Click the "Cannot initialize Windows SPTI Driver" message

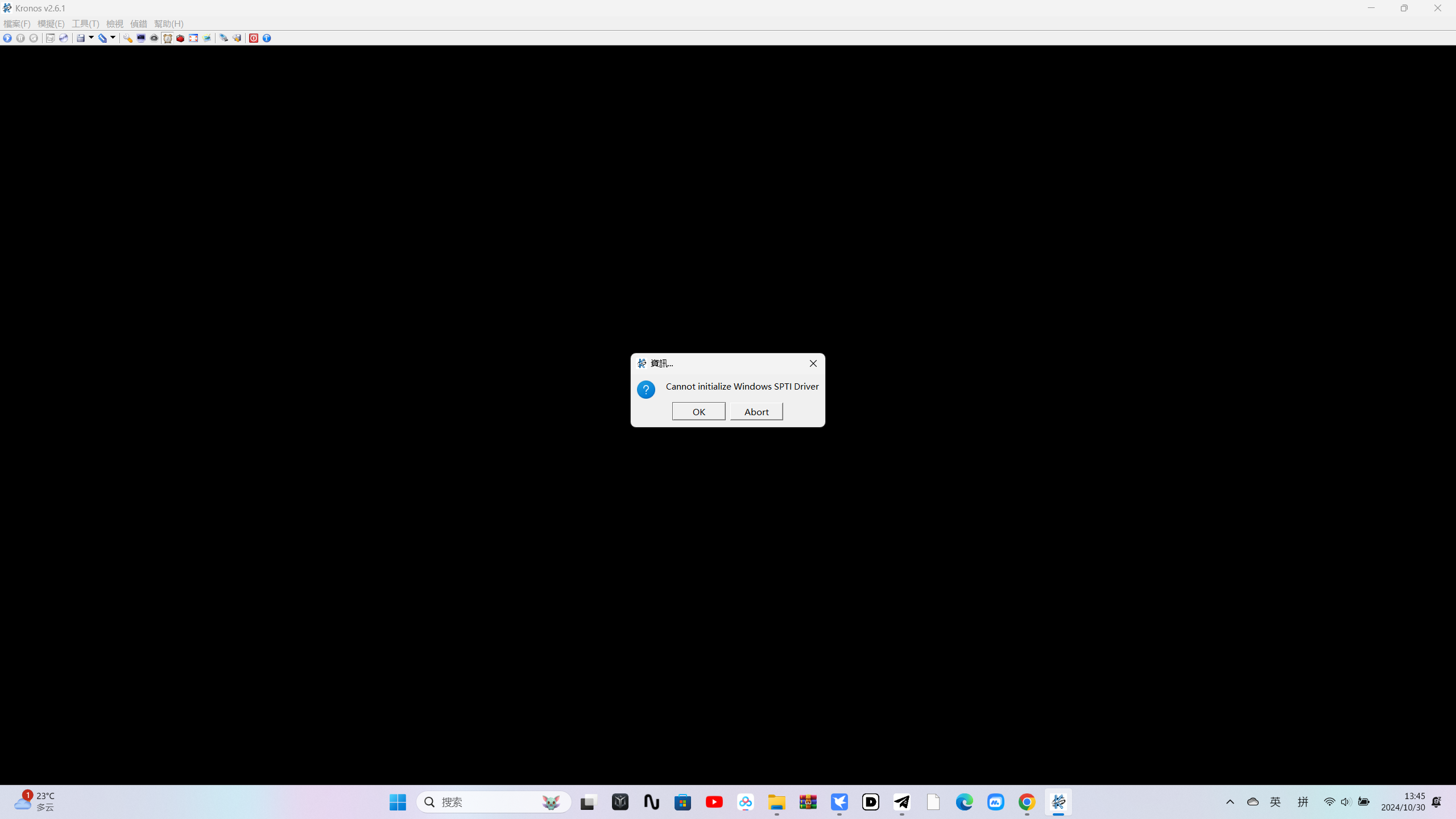coord(742,387)
